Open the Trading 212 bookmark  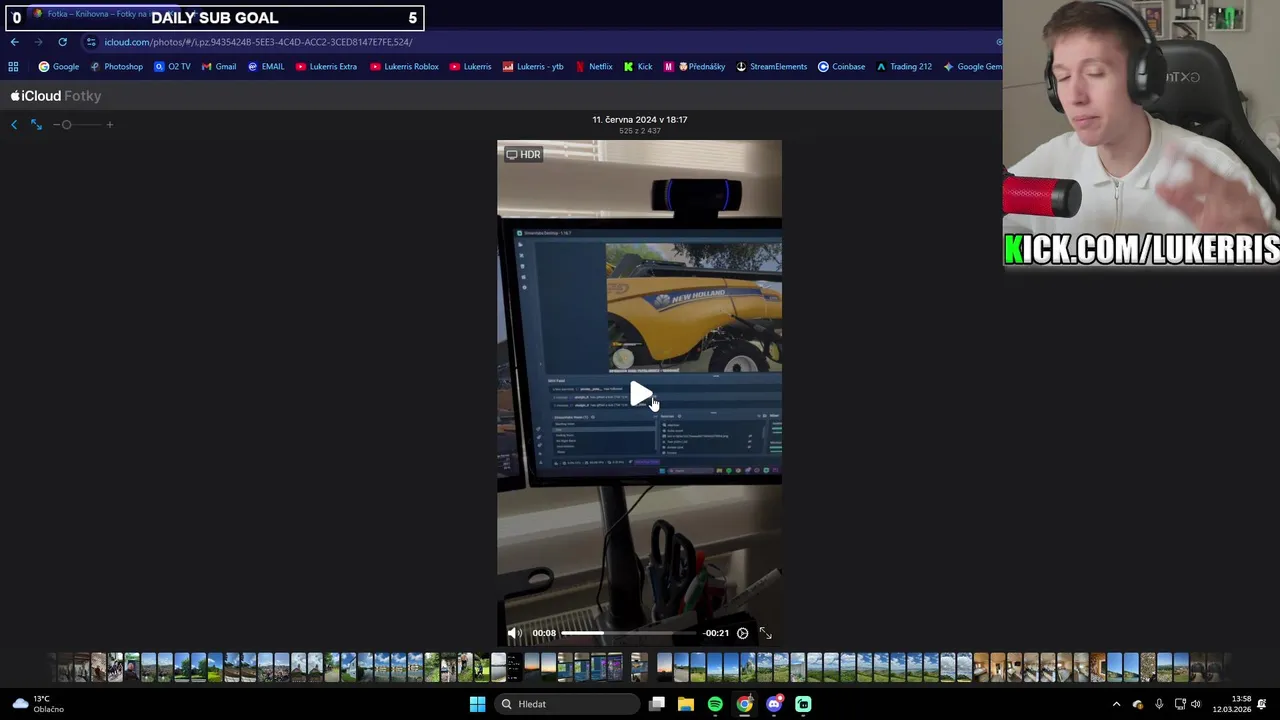tap(904, 67)
